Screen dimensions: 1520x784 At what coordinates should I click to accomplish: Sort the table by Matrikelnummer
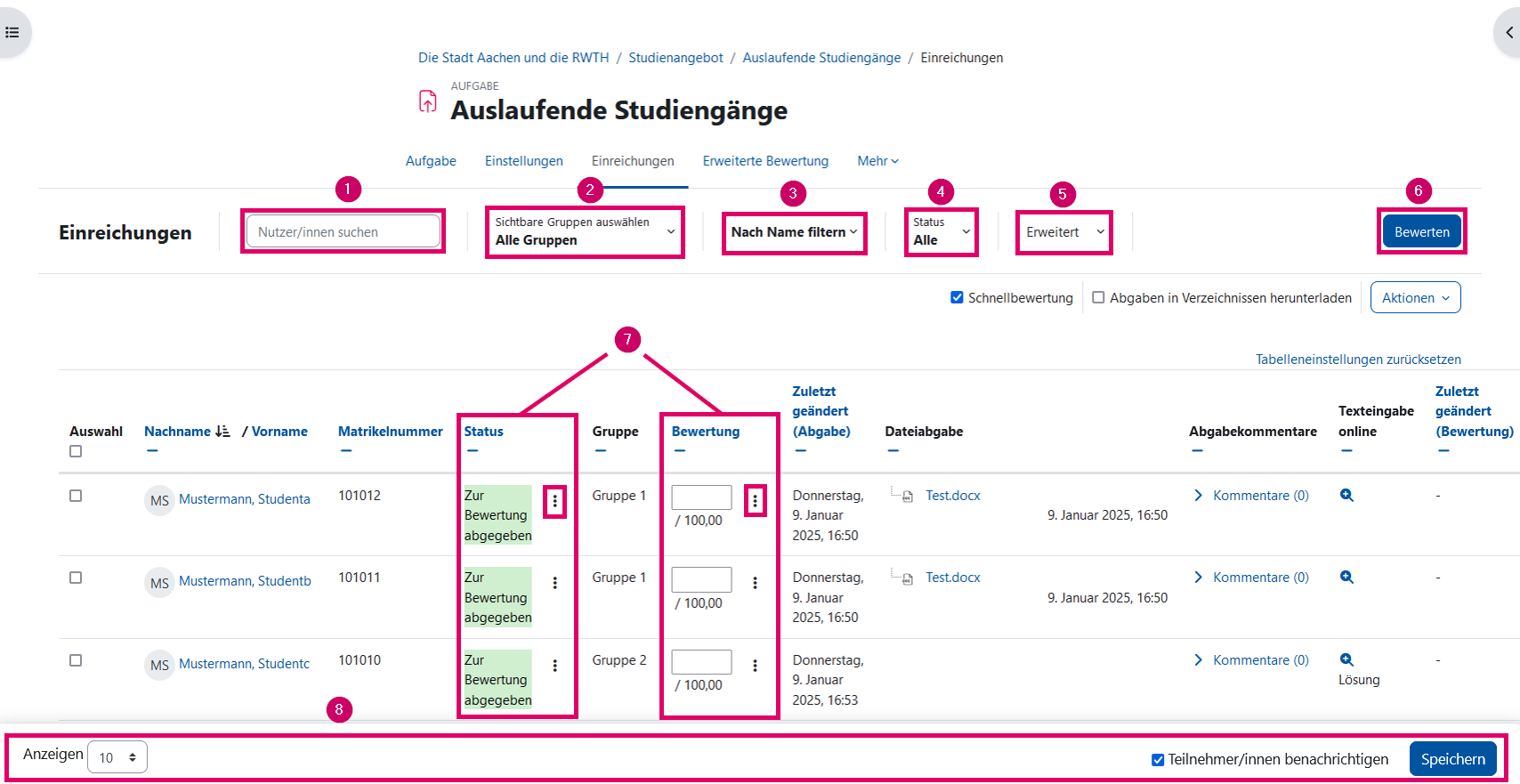390,432
